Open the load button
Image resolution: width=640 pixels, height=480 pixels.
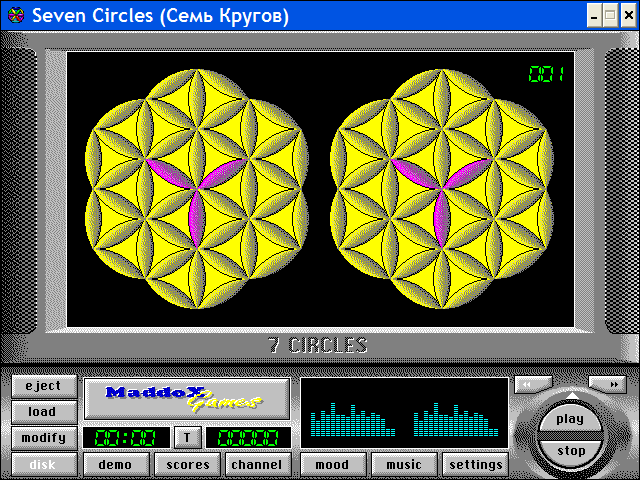44,412
